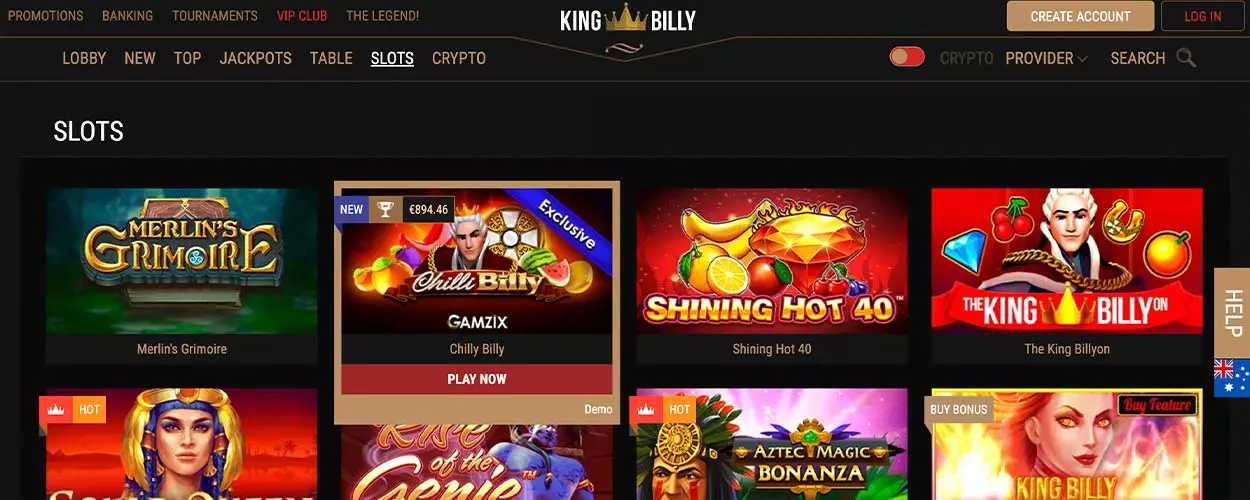Toggle the Crypto switch on
The height and width of the screenshot is (500, 1250).
(907, 57)
